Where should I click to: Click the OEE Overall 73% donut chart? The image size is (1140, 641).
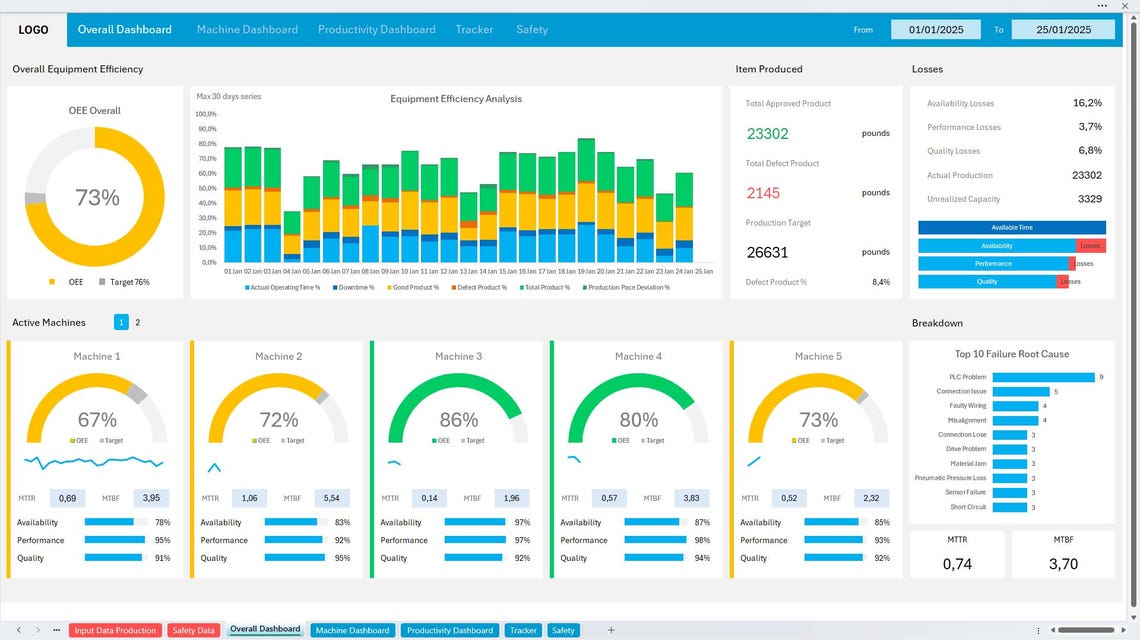[95, 197]
